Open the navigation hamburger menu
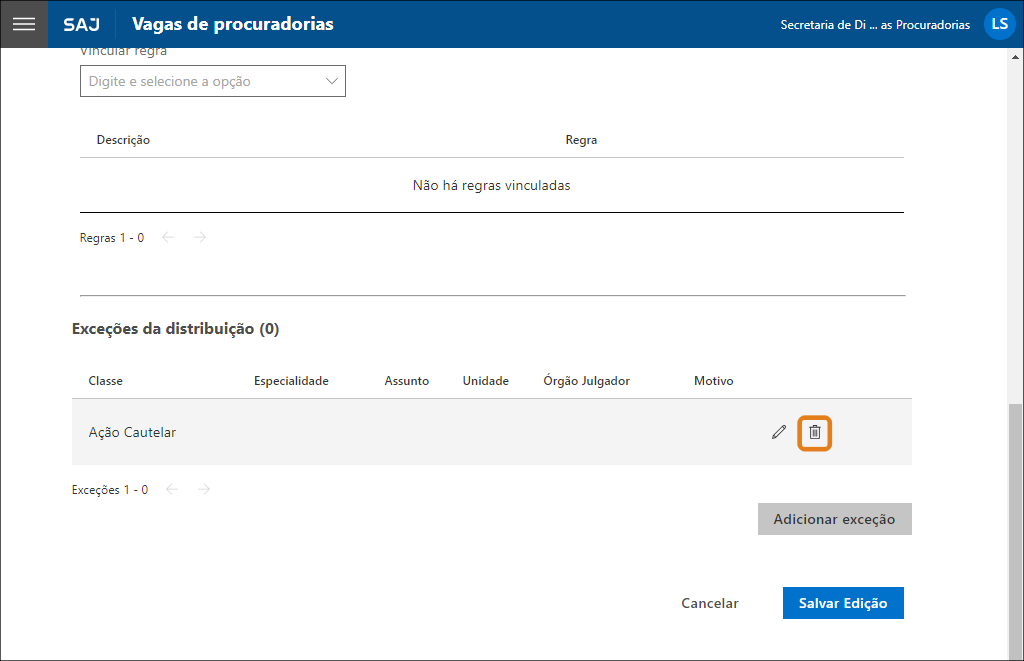This screenshot has height=661, width=1024. tap(24, 24)
